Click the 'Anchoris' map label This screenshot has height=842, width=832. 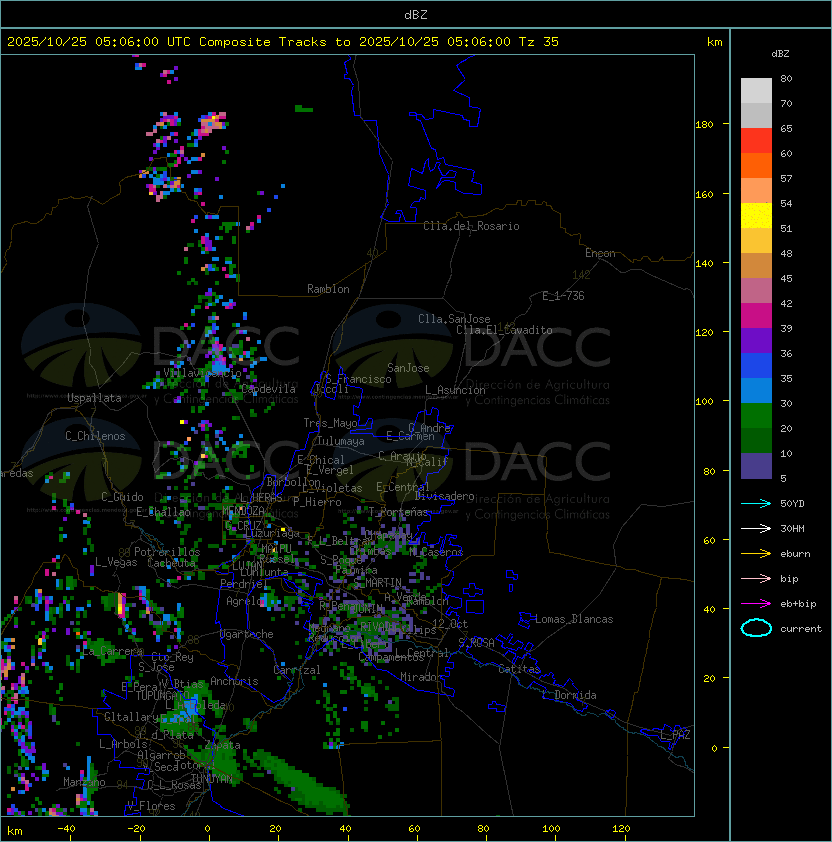(234, 681)
